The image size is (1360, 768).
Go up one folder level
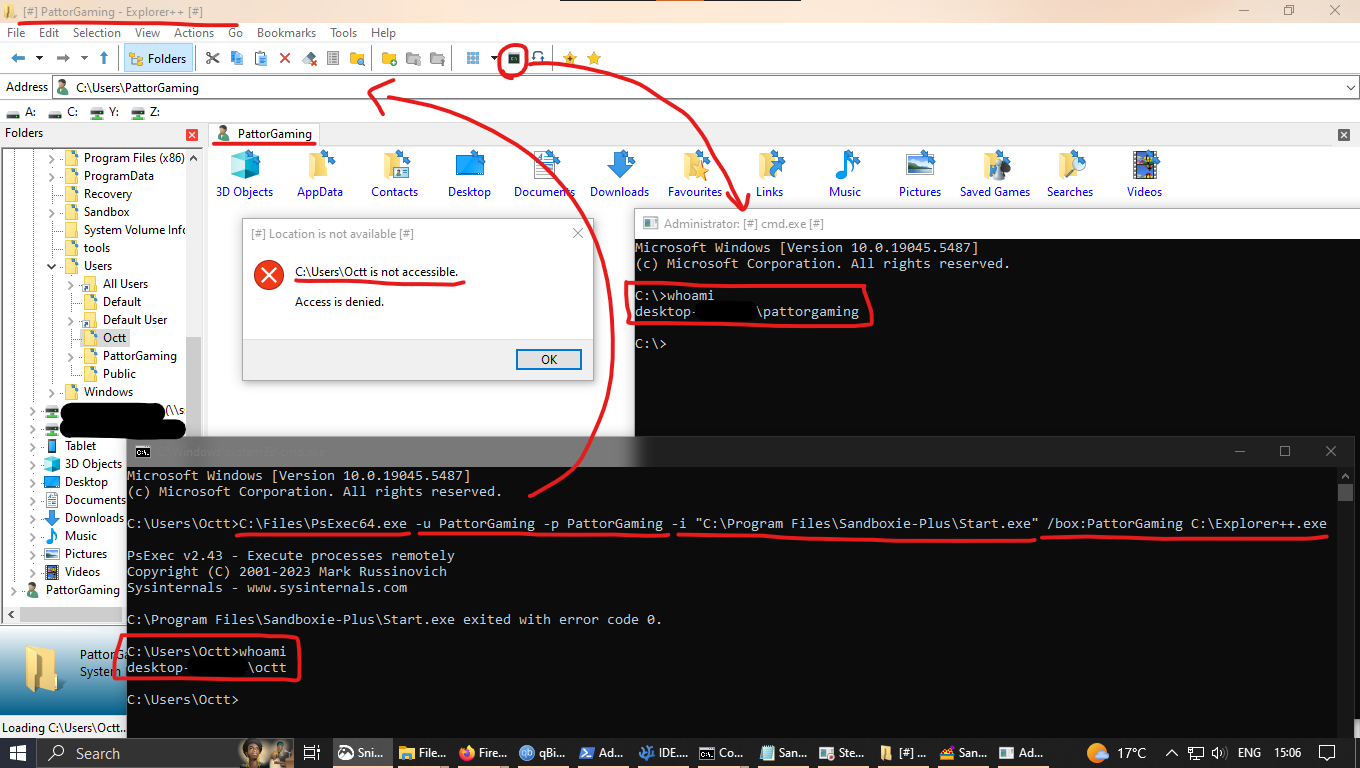click(104, 59)
